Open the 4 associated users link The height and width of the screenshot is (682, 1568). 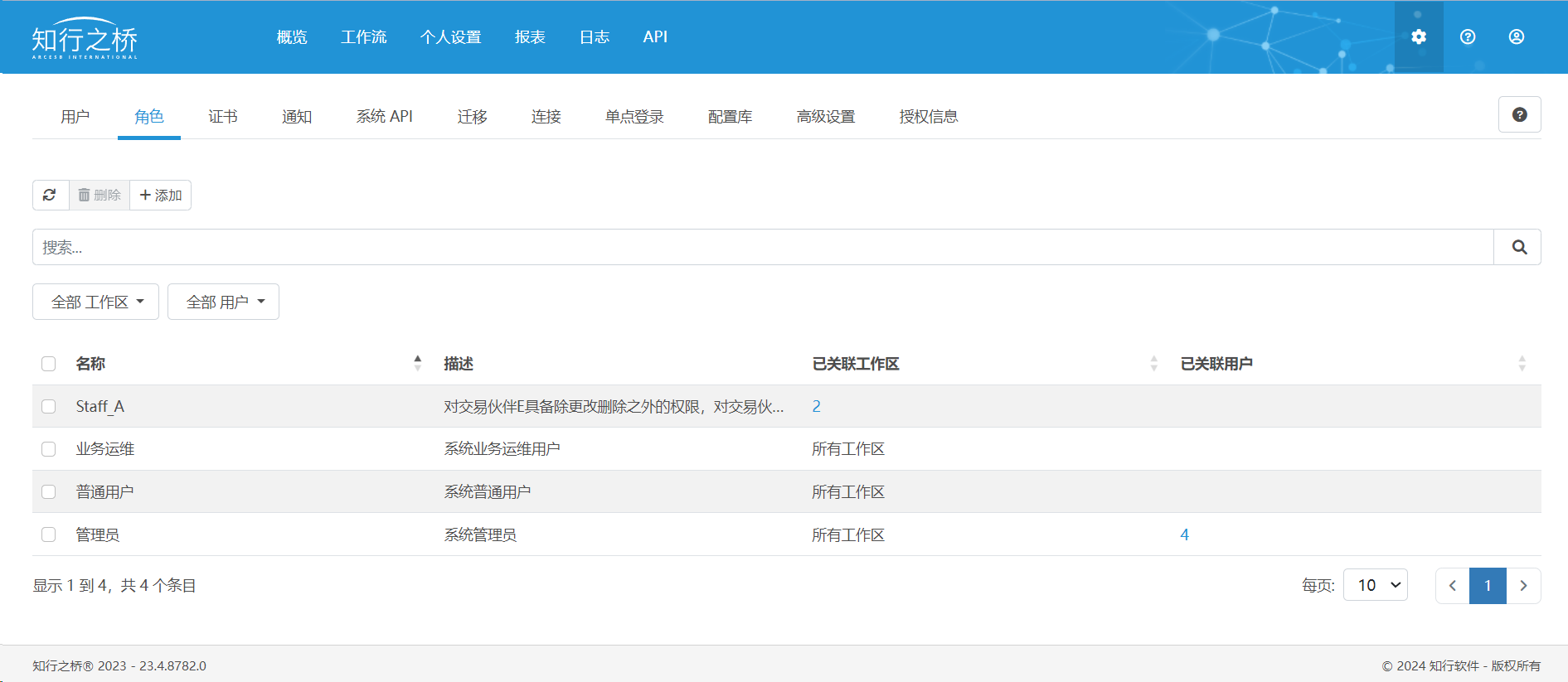coord(1184,534)
